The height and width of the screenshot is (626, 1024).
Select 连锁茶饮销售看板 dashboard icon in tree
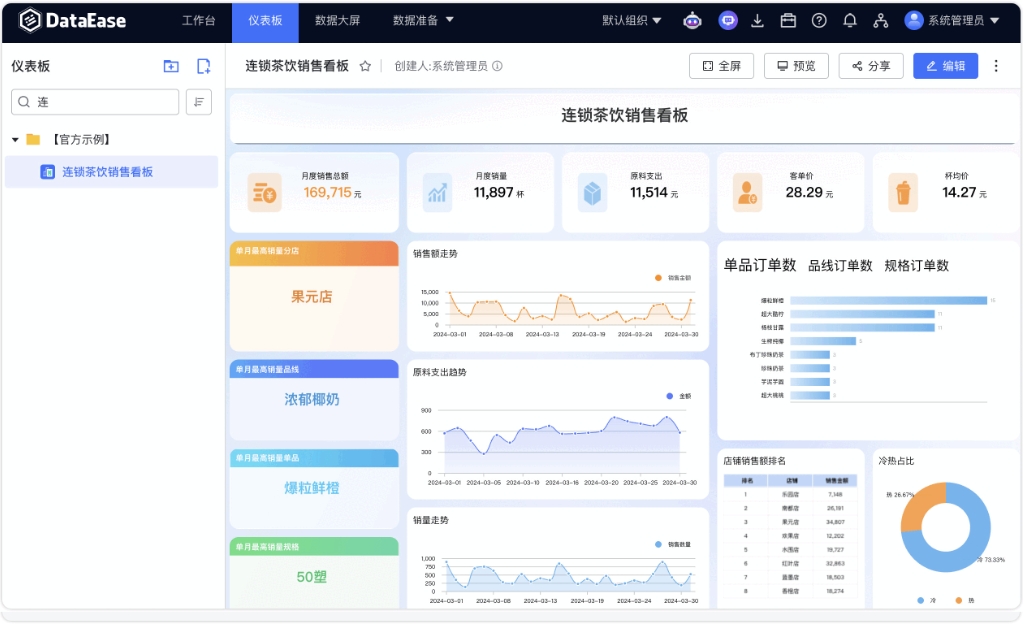point(48,172)
